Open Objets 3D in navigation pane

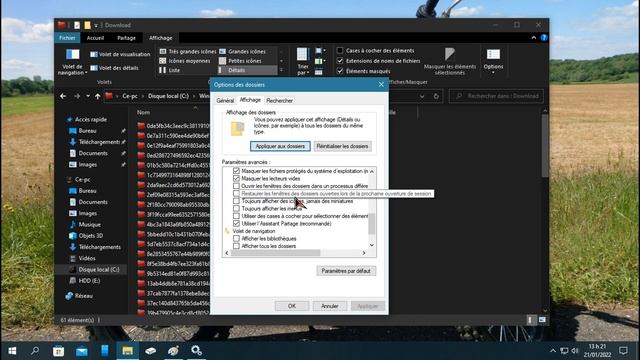pos(91,236)
